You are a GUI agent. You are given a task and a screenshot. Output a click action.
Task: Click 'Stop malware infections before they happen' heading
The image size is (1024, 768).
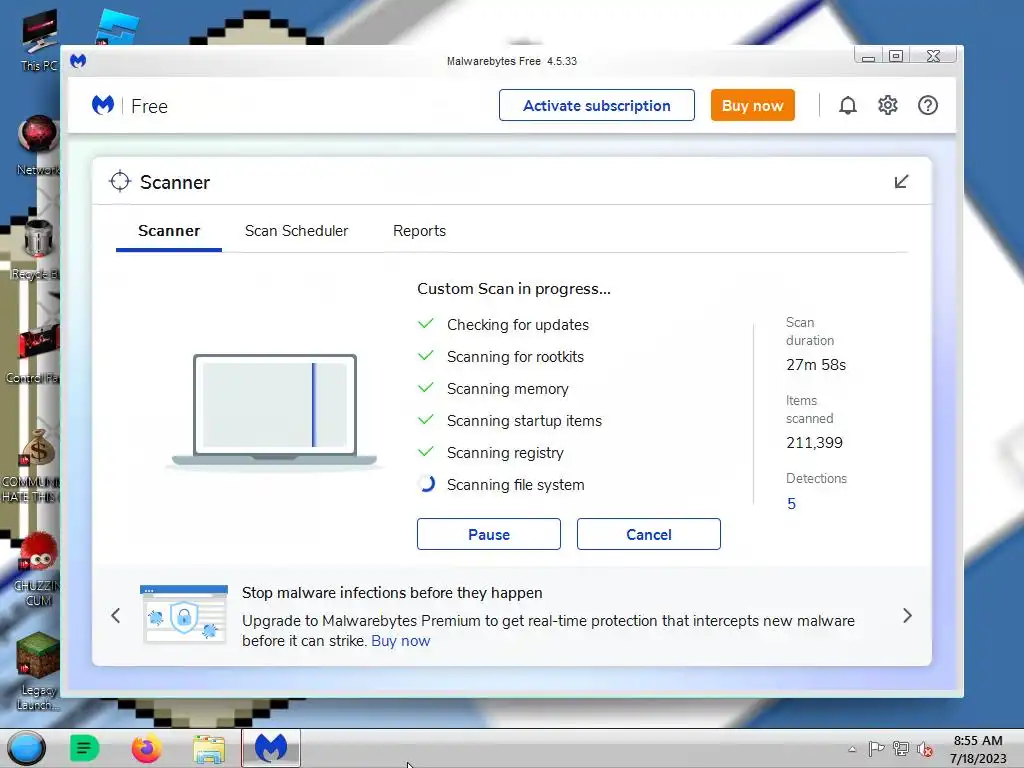point(392,592)
